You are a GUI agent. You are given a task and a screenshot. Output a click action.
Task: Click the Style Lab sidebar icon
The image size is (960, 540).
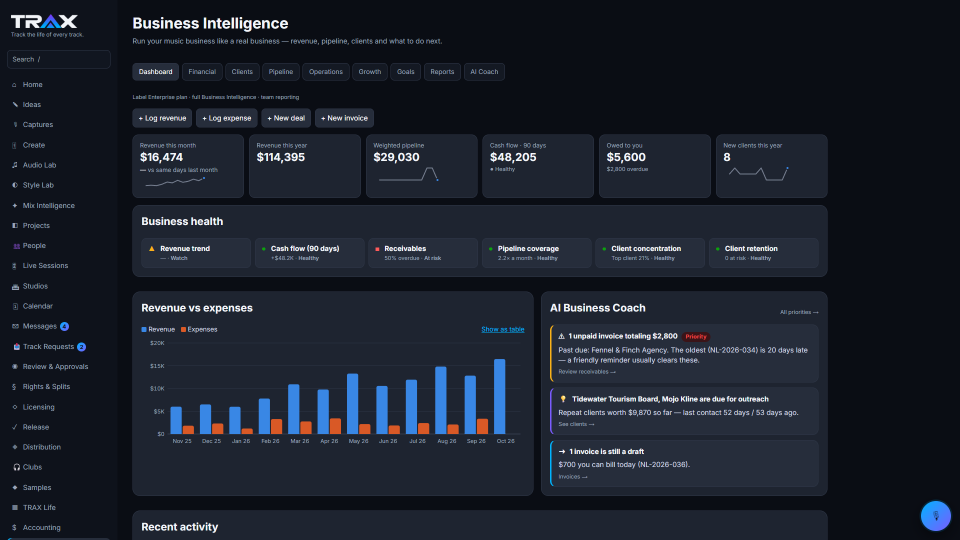[15, 185]
